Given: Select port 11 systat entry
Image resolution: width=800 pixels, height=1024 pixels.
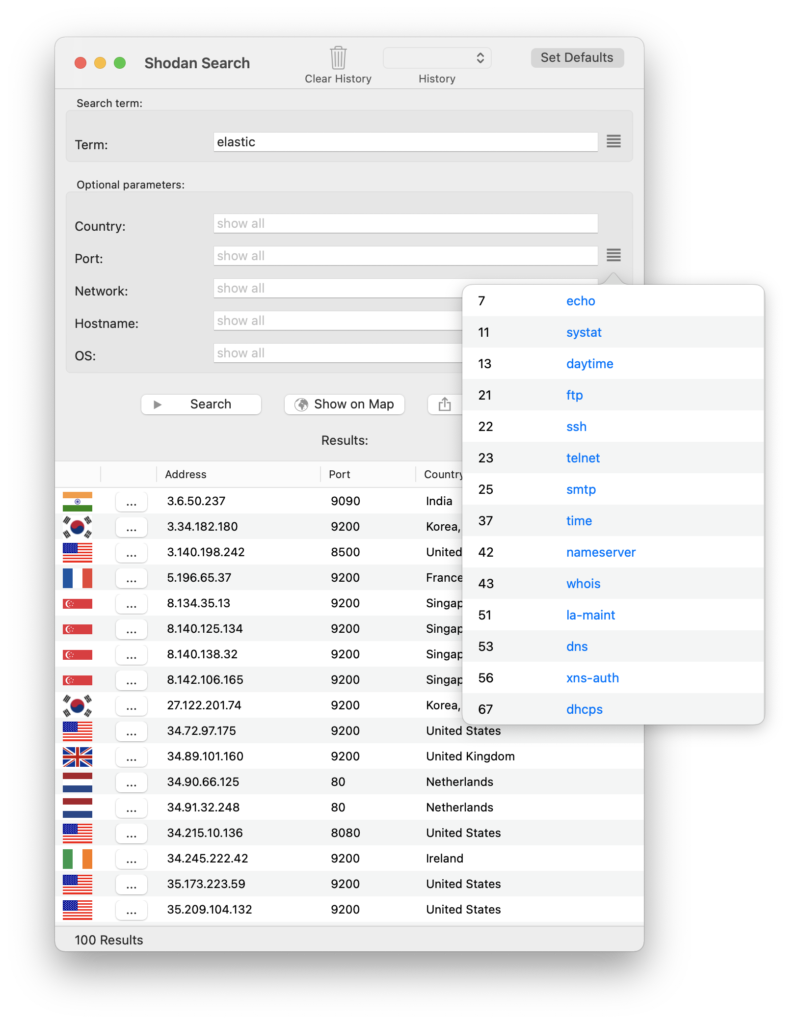Looking at the screenshot, I should (x=613, y=332).
